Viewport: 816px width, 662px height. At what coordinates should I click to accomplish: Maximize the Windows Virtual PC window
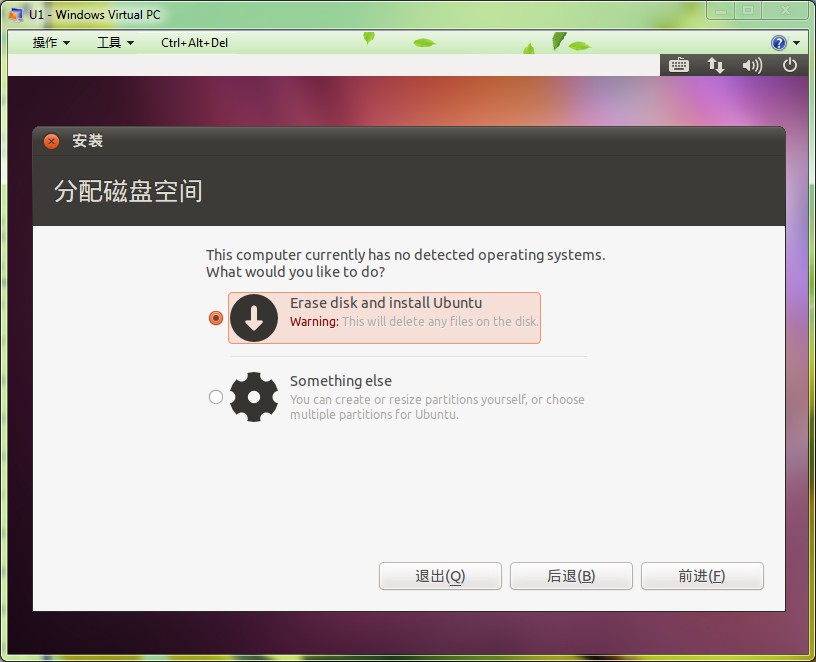tap(748, 10)
